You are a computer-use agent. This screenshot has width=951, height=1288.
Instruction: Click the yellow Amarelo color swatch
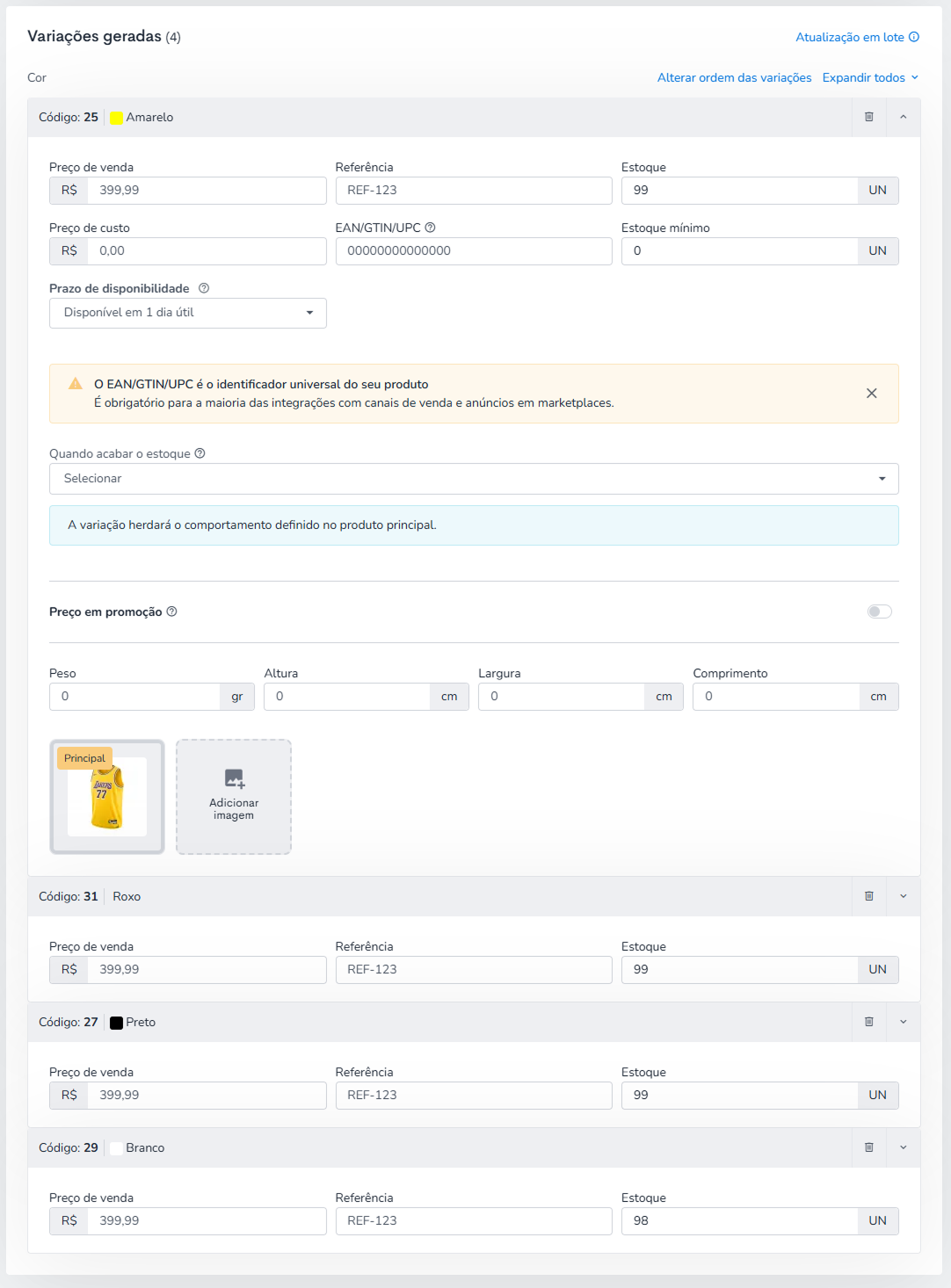116,118
